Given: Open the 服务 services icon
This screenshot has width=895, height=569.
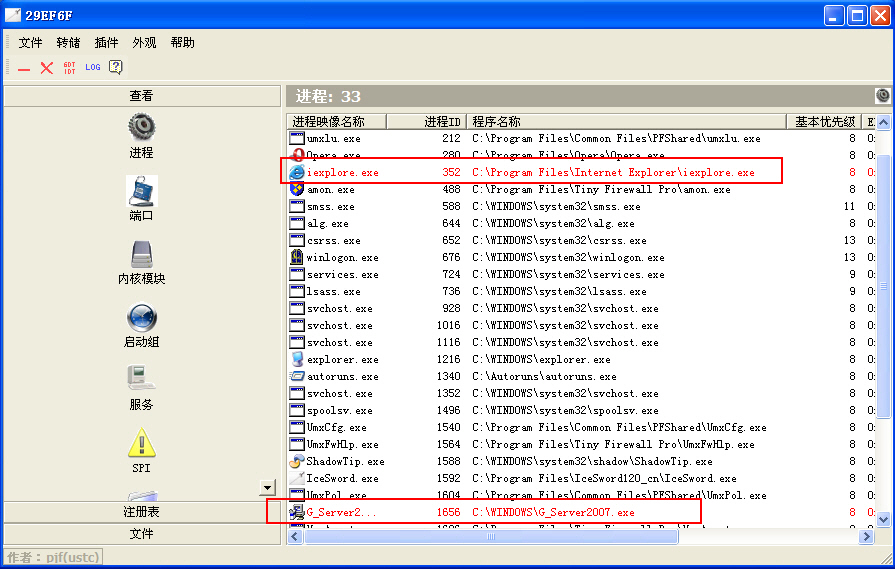Looking at the screenshot, I should [140, 379].
